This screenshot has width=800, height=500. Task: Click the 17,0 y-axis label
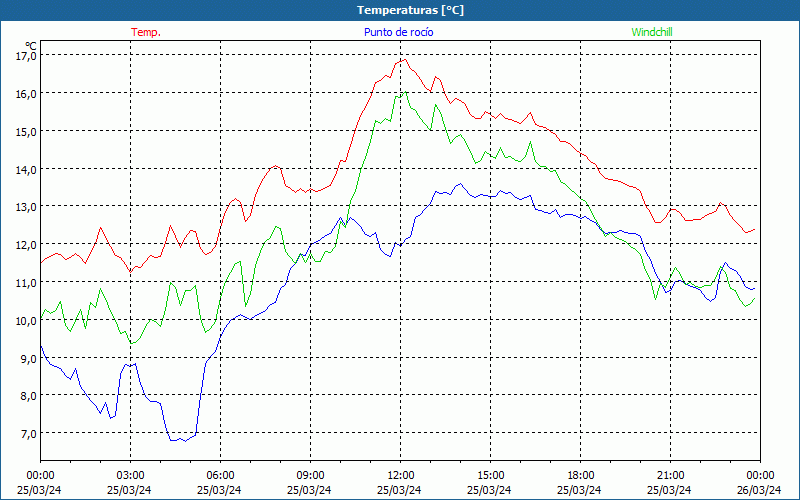tap(26, 56)
